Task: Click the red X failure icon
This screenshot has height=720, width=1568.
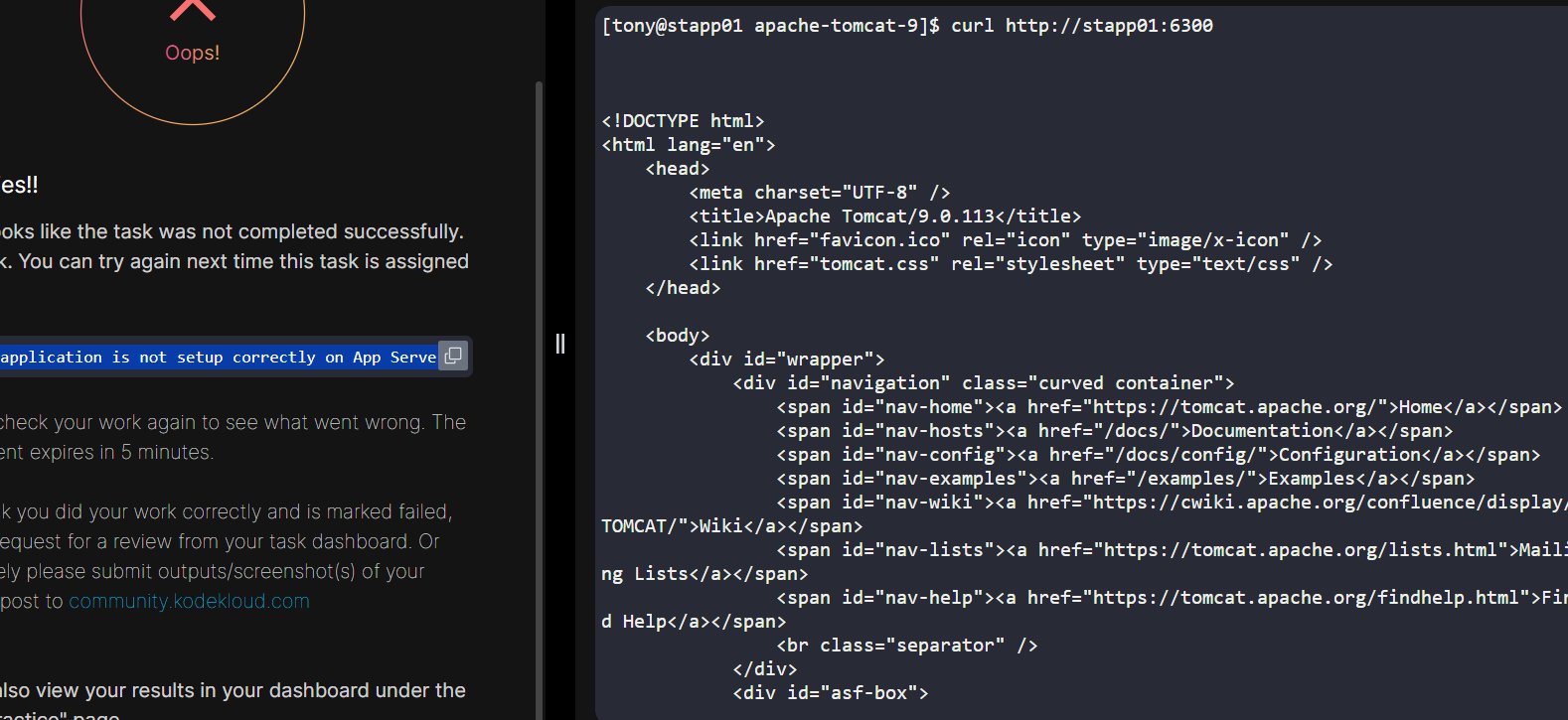Action: point(193,11)
